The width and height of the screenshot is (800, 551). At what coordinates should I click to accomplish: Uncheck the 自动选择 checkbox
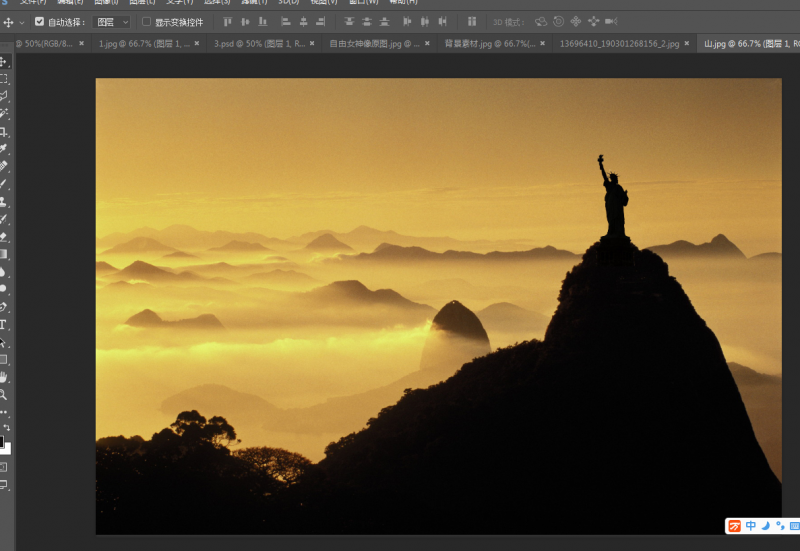point(39,21)
